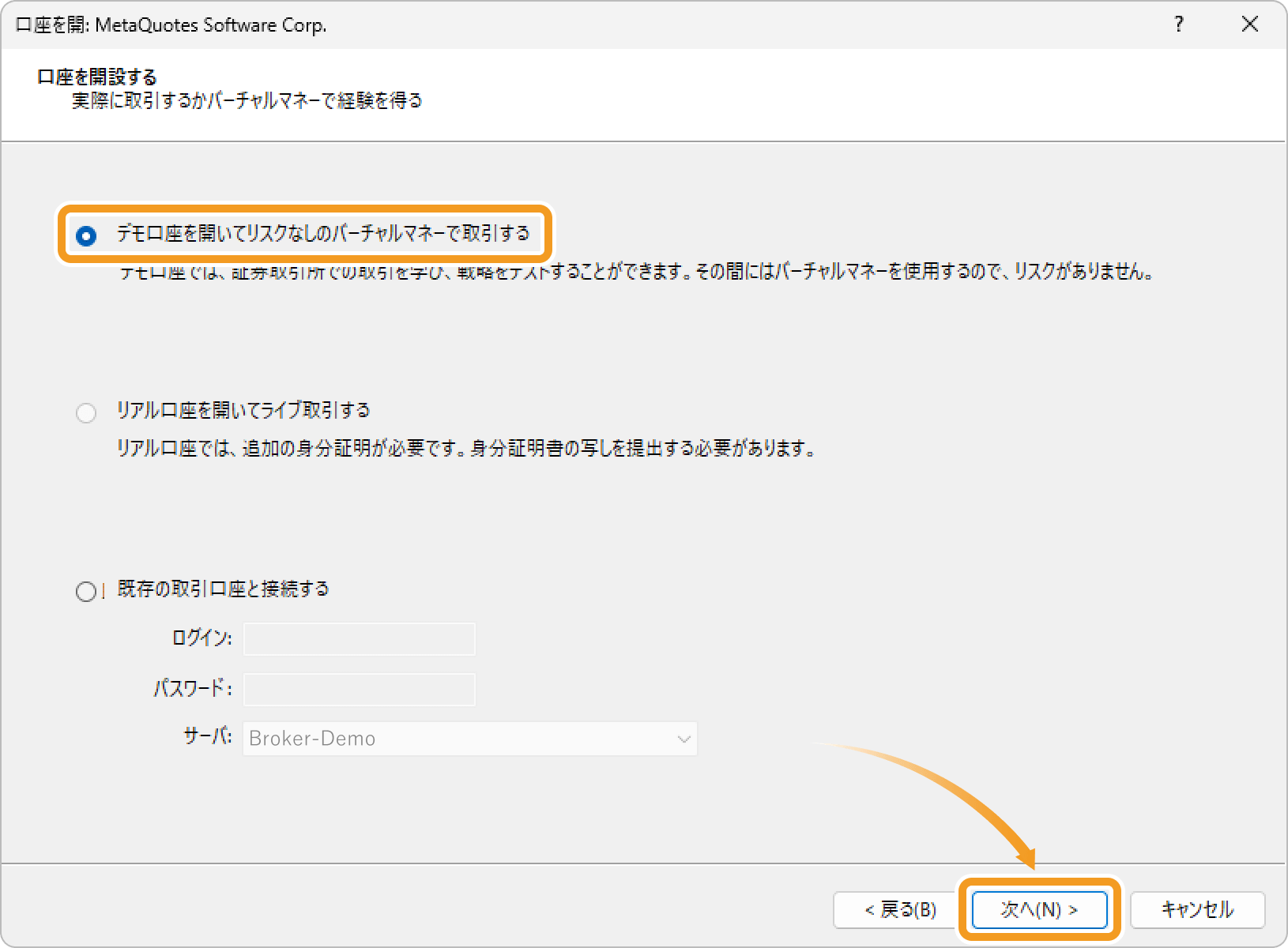Click the 口座を開設する header title
This screenshot has height=948, width=1288.
pos(97,77)
